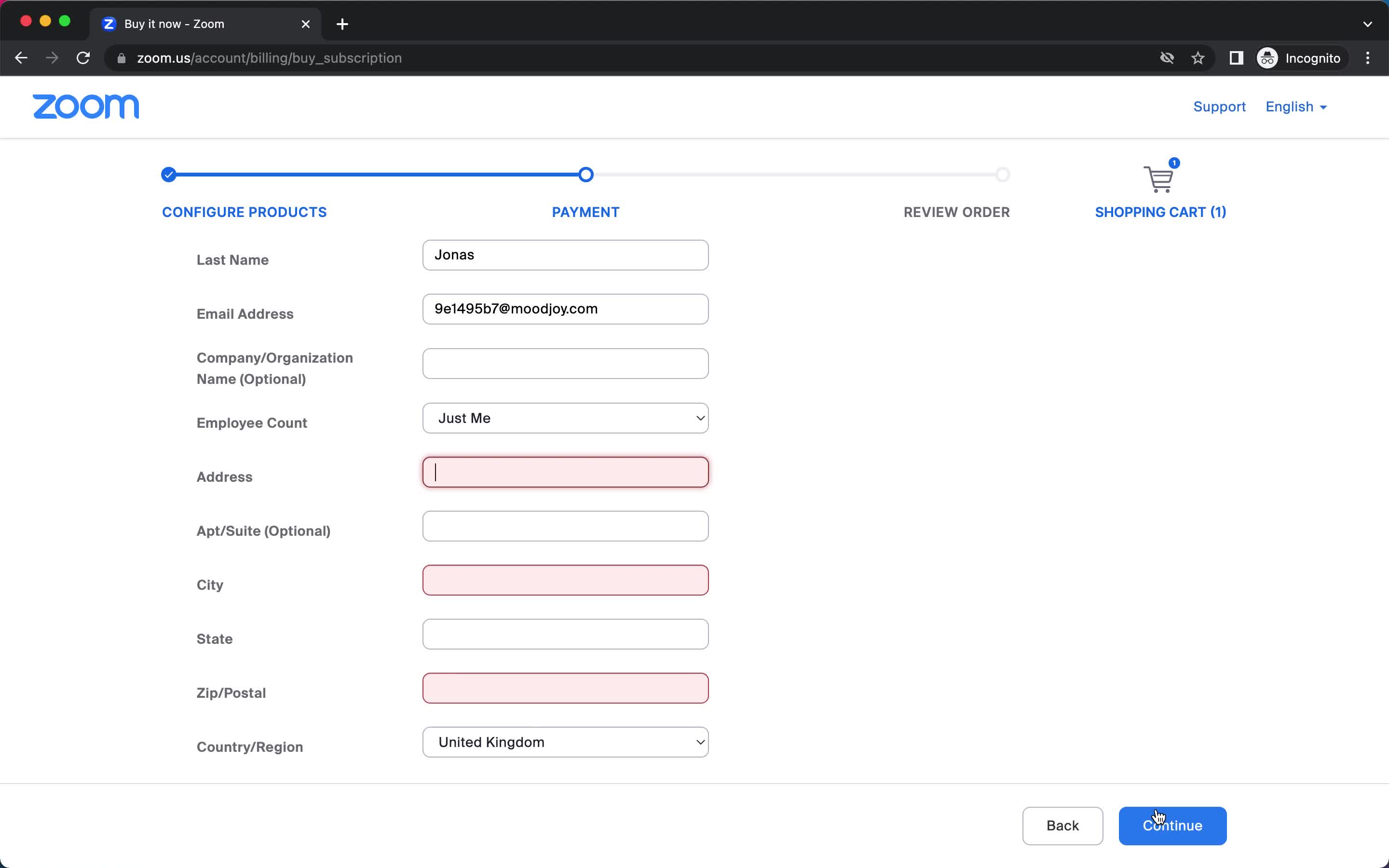Click the English language selector
Image resolution: width=1389 pixels, height=868 pixels.
1297,107
